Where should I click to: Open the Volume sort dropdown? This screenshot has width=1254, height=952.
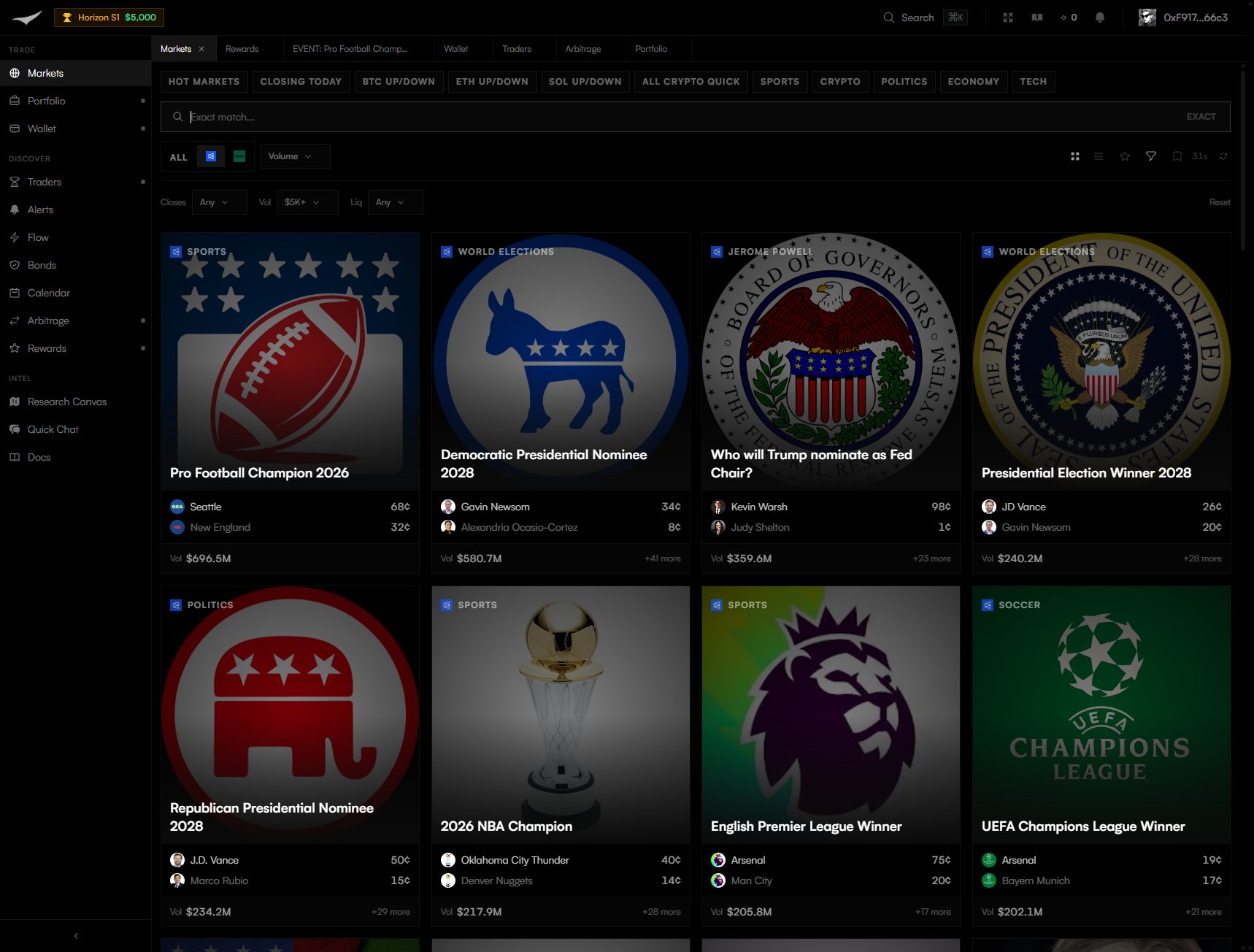[x=295, y=156]
